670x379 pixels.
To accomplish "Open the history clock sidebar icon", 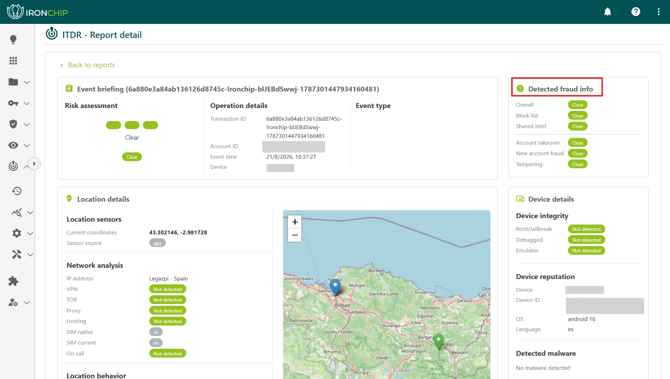I will pyautogui.click(x=17, y=191).
